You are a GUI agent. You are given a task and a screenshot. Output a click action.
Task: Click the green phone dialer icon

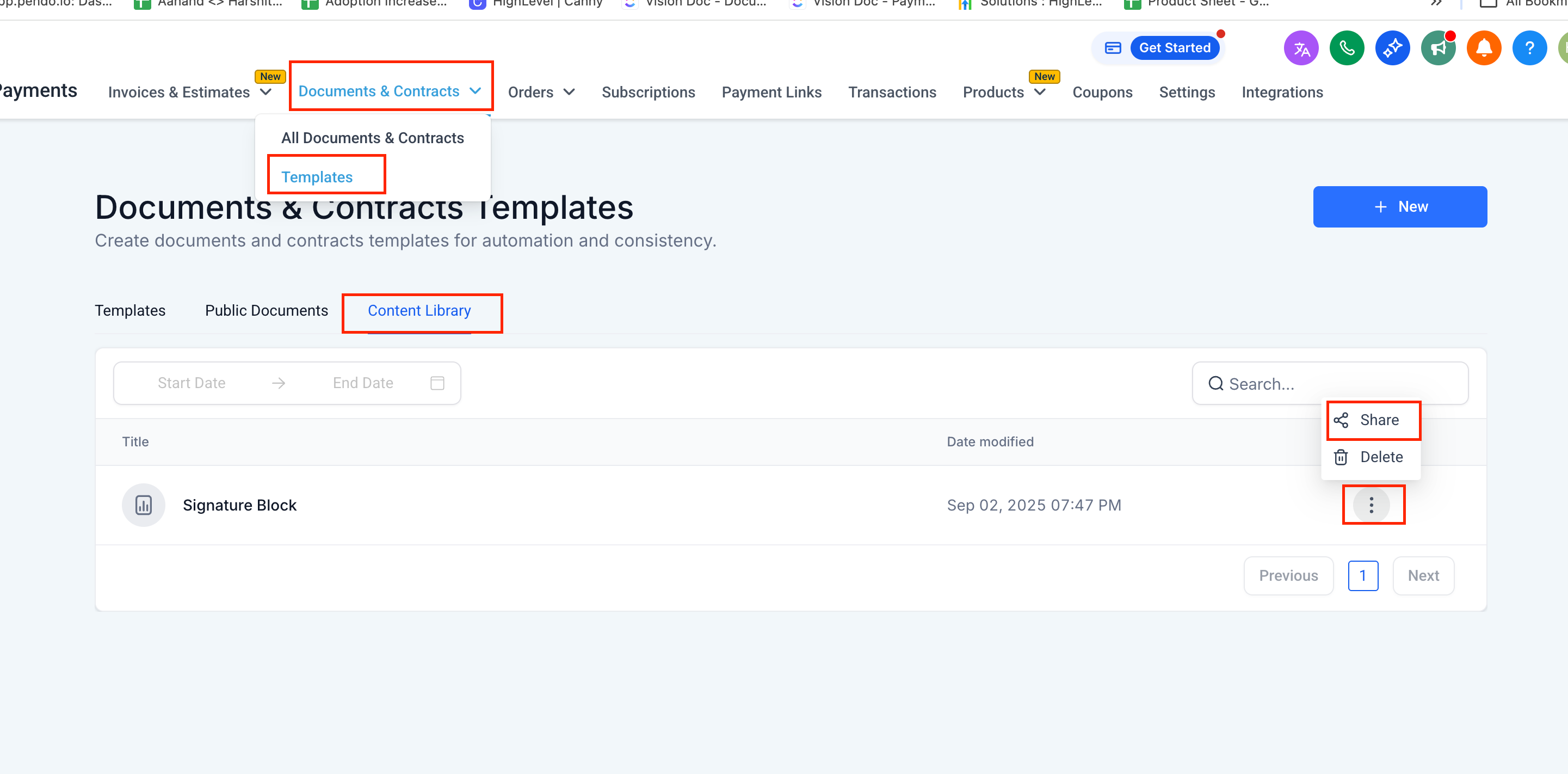pyautogui.click(x=1347, y=48)
